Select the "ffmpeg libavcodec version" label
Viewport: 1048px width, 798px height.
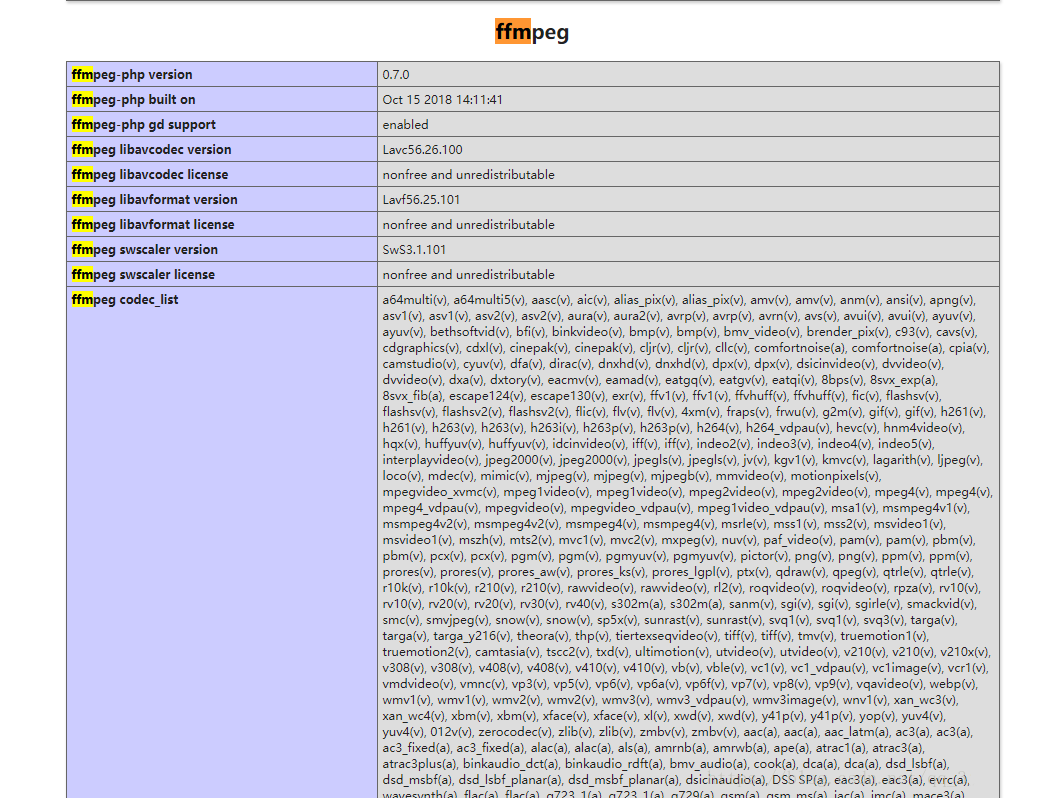coord(151,150)
